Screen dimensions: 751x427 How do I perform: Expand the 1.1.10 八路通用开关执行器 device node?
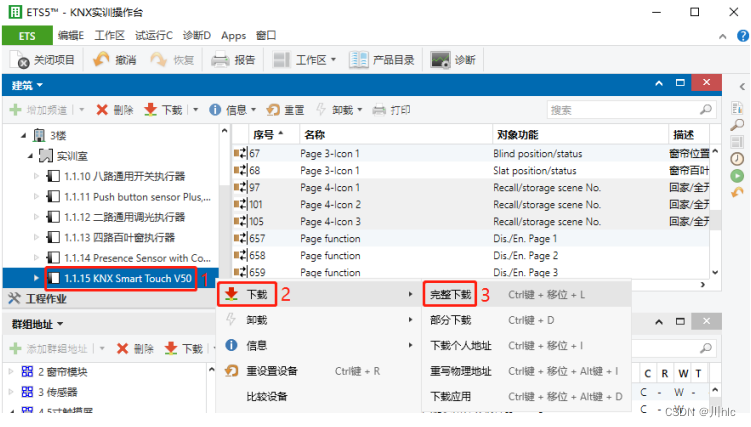[x=37, y=176]
